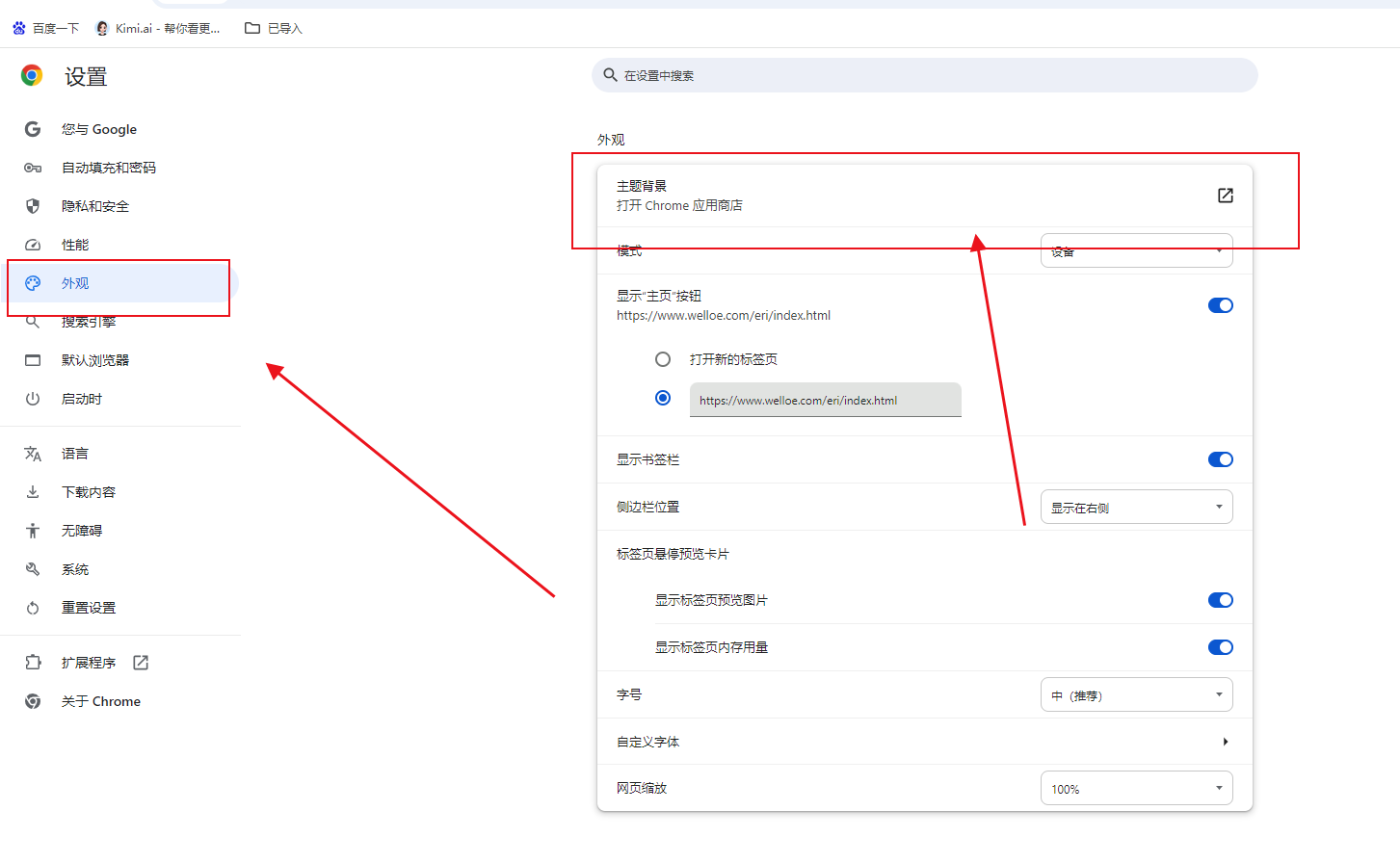Click the Google G icon in sidebar

point(33,129)
